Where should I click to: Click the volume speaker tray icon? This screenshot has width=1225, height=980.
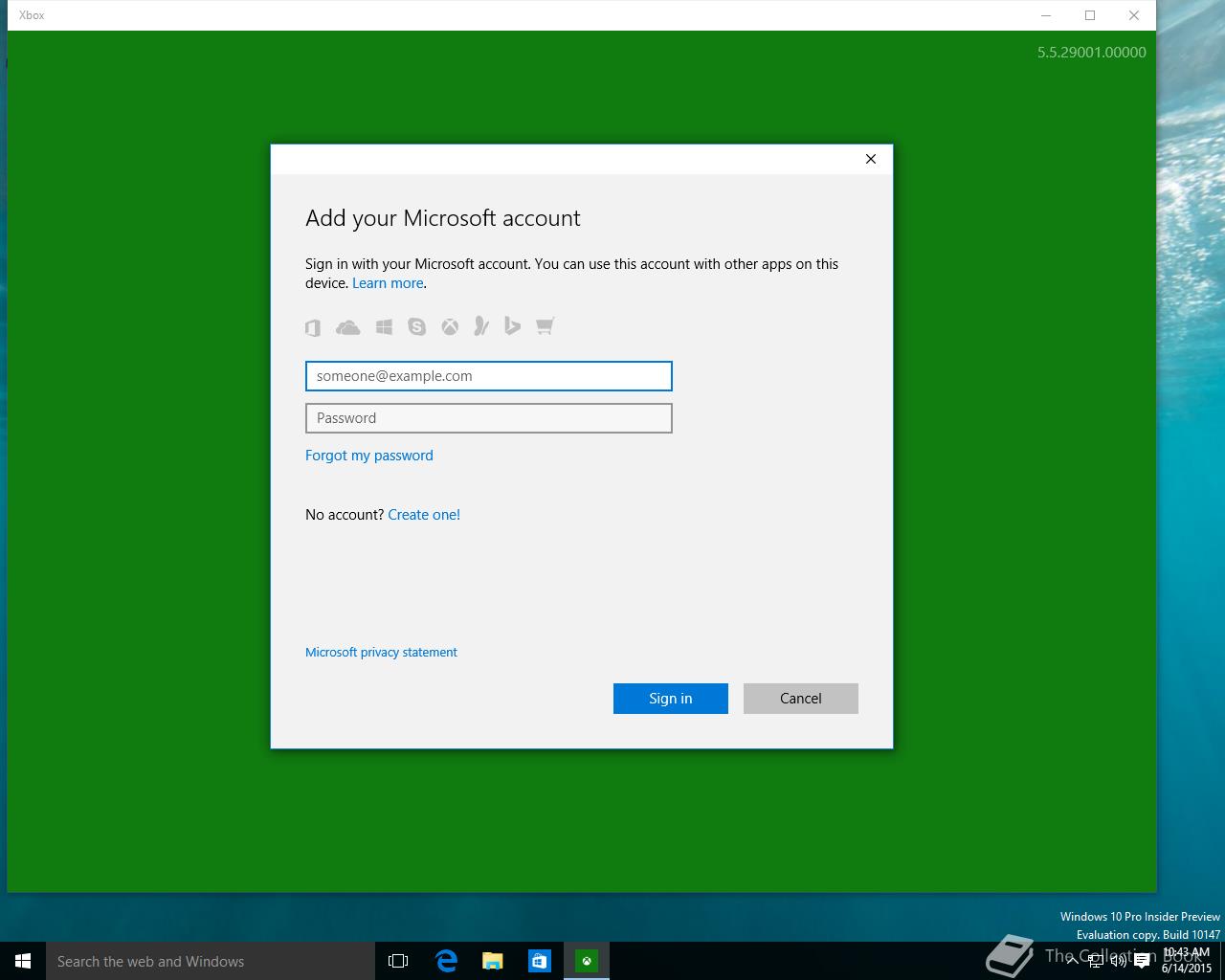point(1118,962)
